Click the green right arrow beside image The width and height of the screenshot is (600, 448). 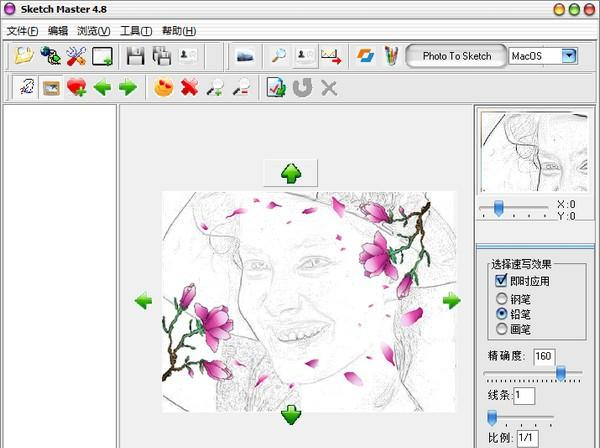point(452,300)
